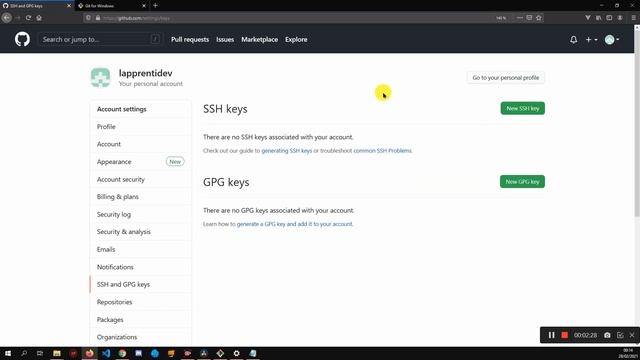This screenshot has height=360, width=640.
Task: Click the bookmark star icon
Action: tap(539, 18)
